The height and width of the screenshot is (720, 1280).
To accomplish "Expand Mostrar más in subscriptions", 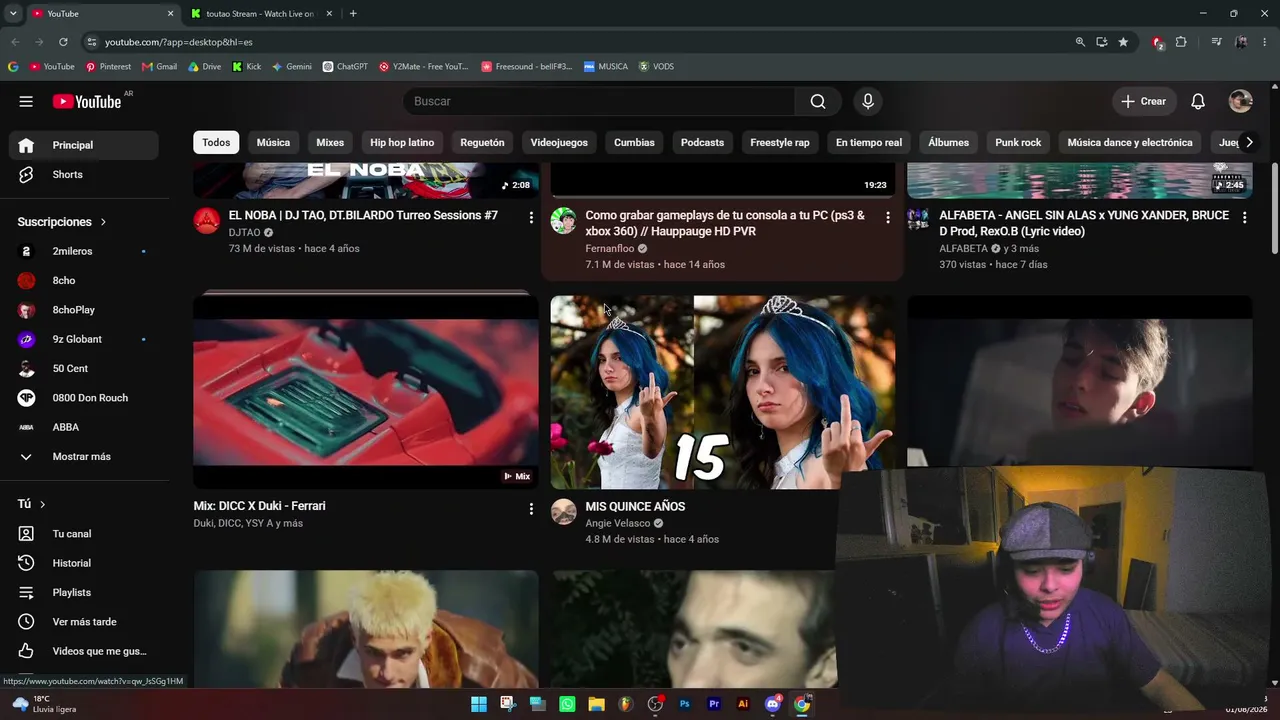I will pos(84,456).
